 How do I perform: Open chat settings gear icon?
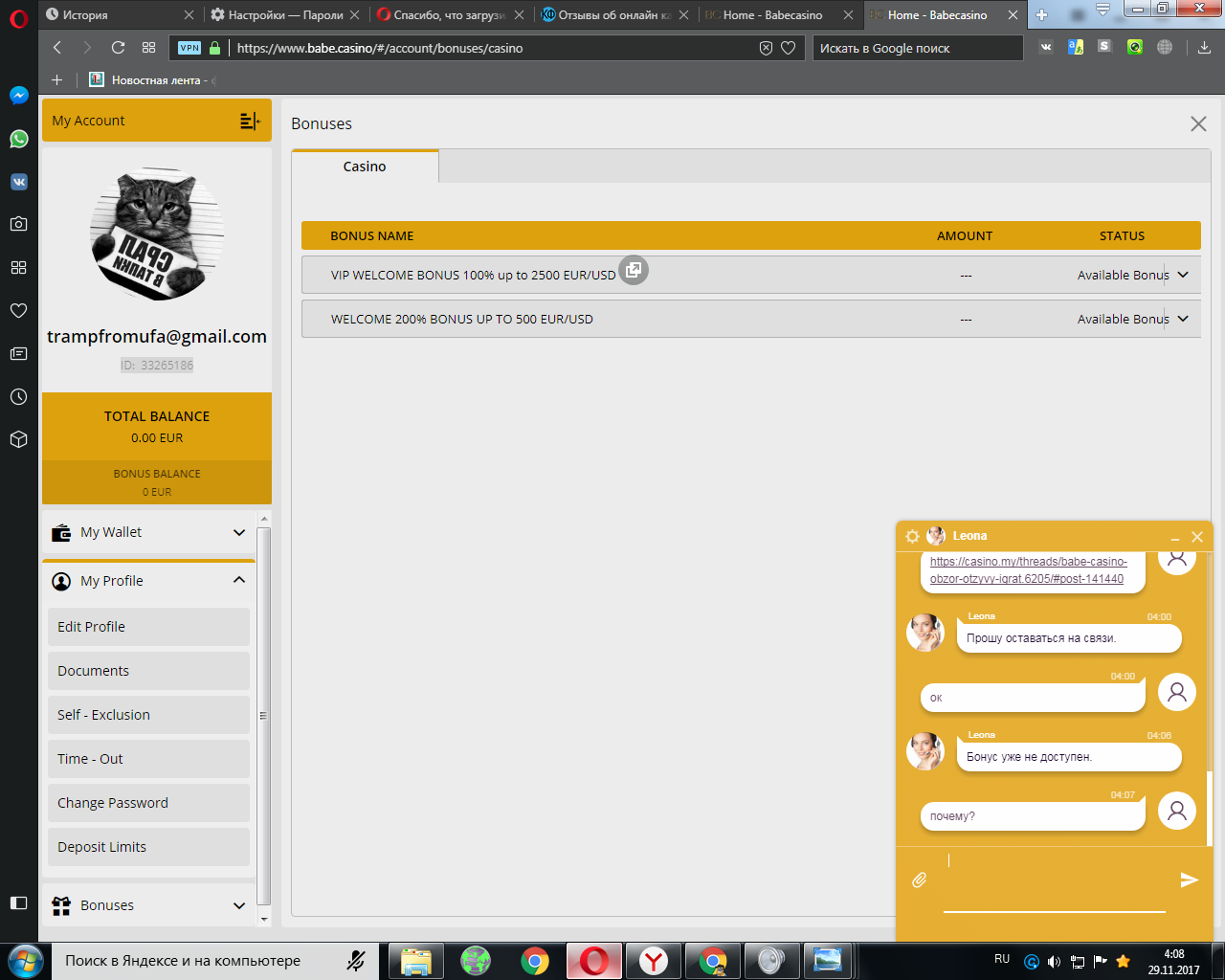pyautogui.click(x=912, y=536)
